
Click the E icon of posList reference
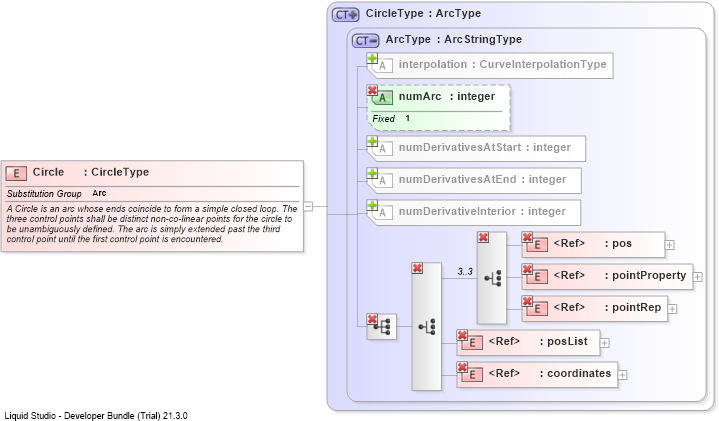coord(472,343)
